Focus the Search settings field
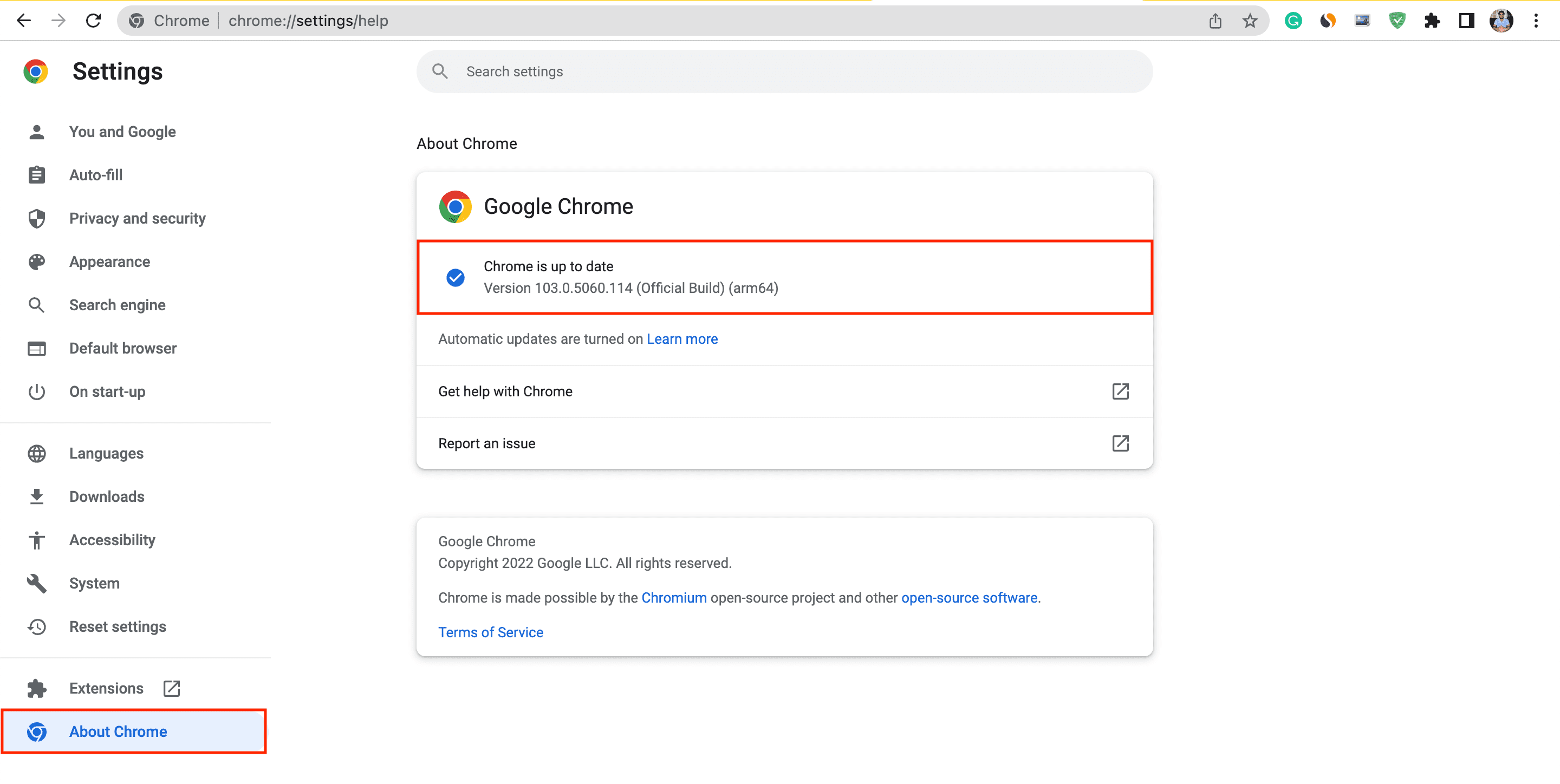Viewport: 1560px width, 784px height. 784,71
